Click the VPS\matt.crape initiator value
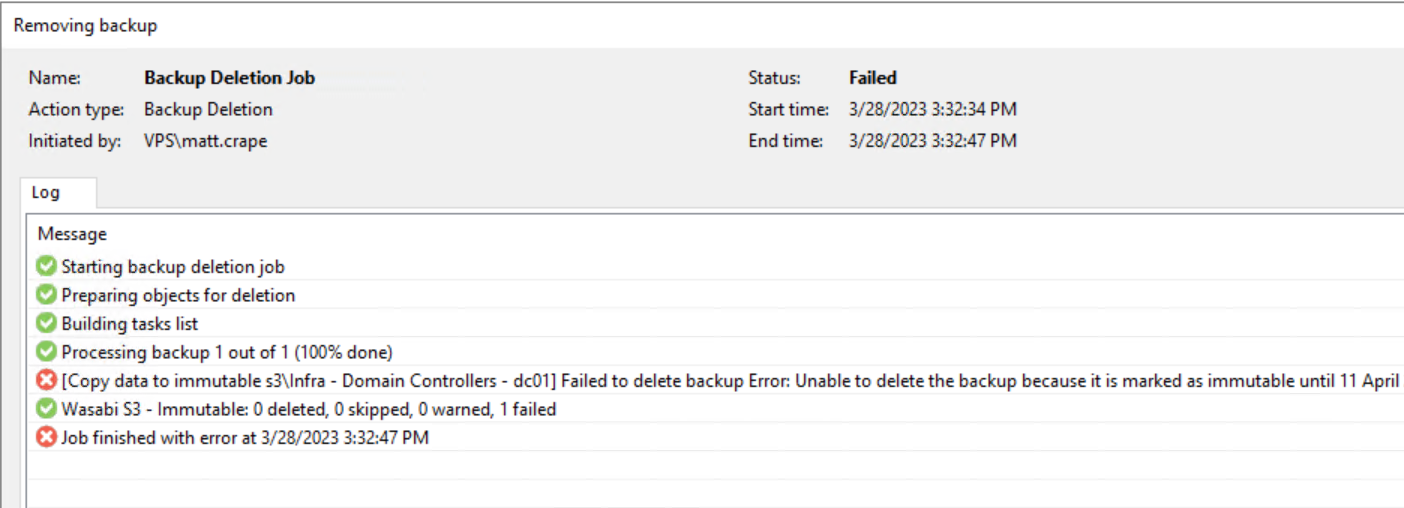Image resolution: width=1404 pixels, height=508 pixels. [206, 141]
